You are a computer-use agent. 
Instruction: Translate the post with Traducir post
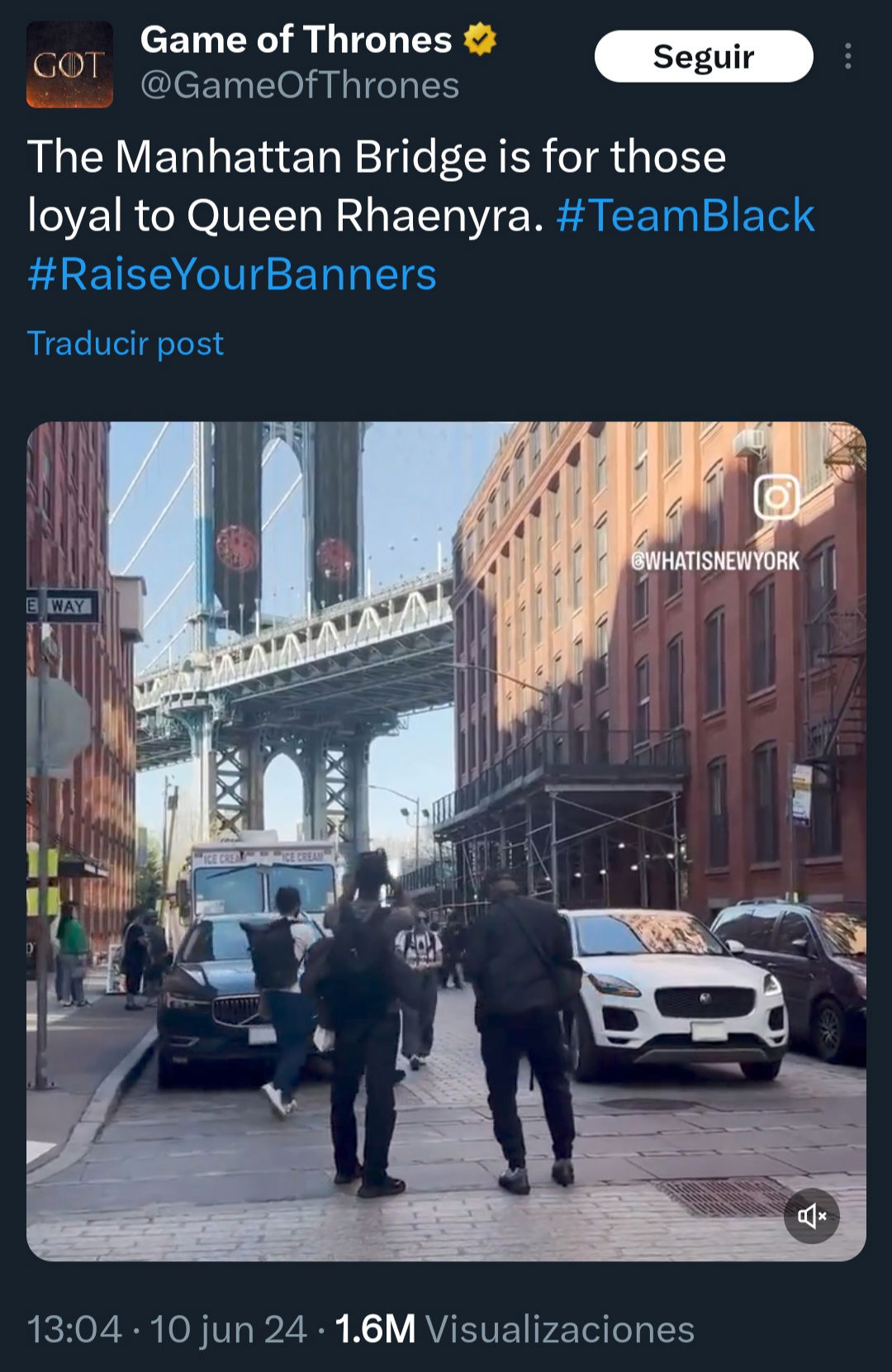pos(126,343)
